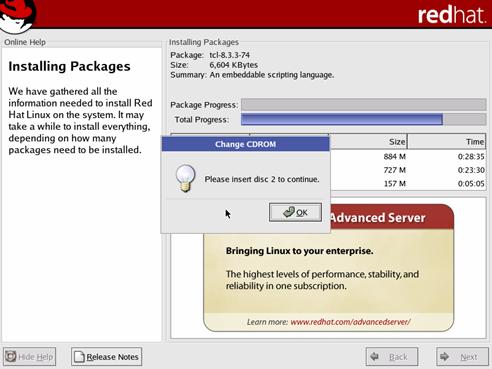Click the 0:23:30 time value
This screenshot has width=492, height=369.
pos(471,170)
